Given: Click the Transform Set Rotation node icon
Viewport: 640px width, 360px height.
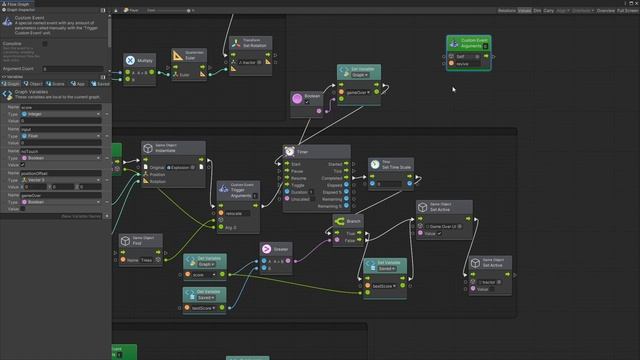Looking at the screenshot, I should pyautogui.click(x=236, y=43).
